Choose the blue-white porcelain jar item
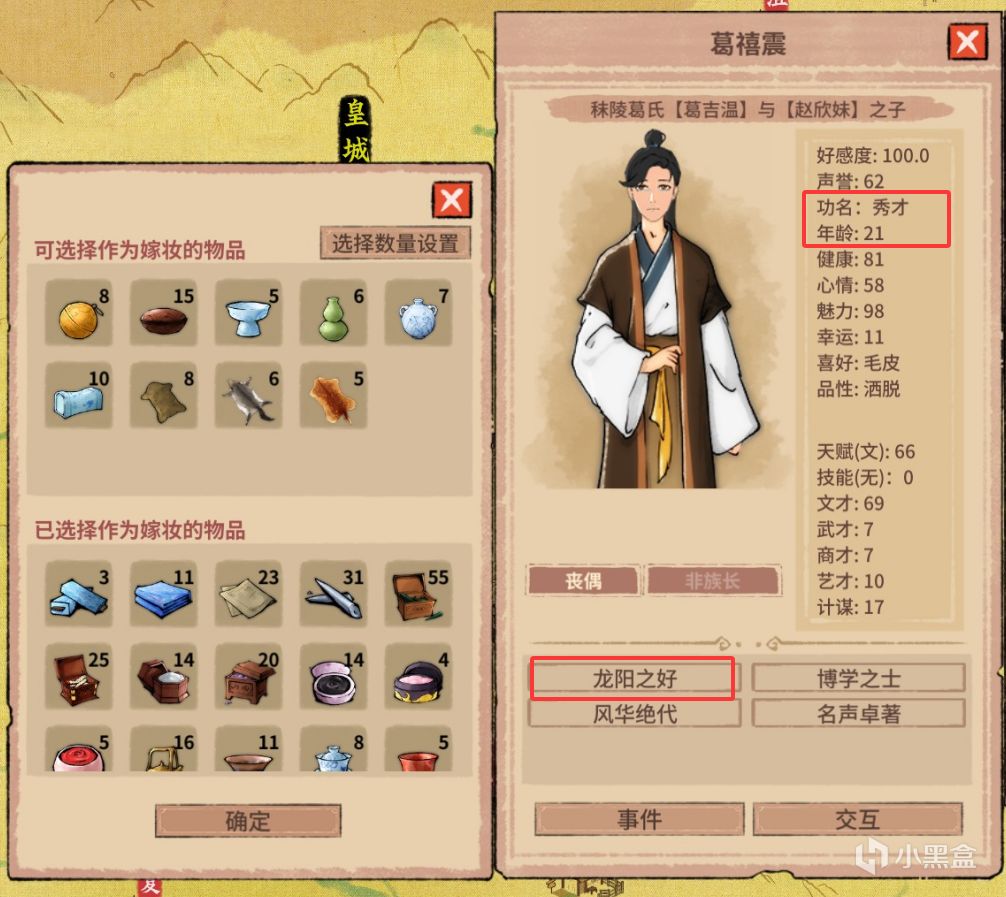Viewport: 1006px width, 897px height. point(418,313)
